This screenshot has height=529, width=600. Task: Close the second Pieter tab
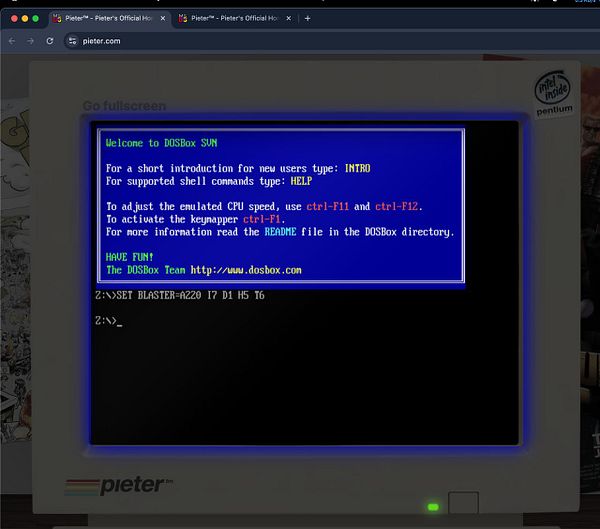coord(289,18)
